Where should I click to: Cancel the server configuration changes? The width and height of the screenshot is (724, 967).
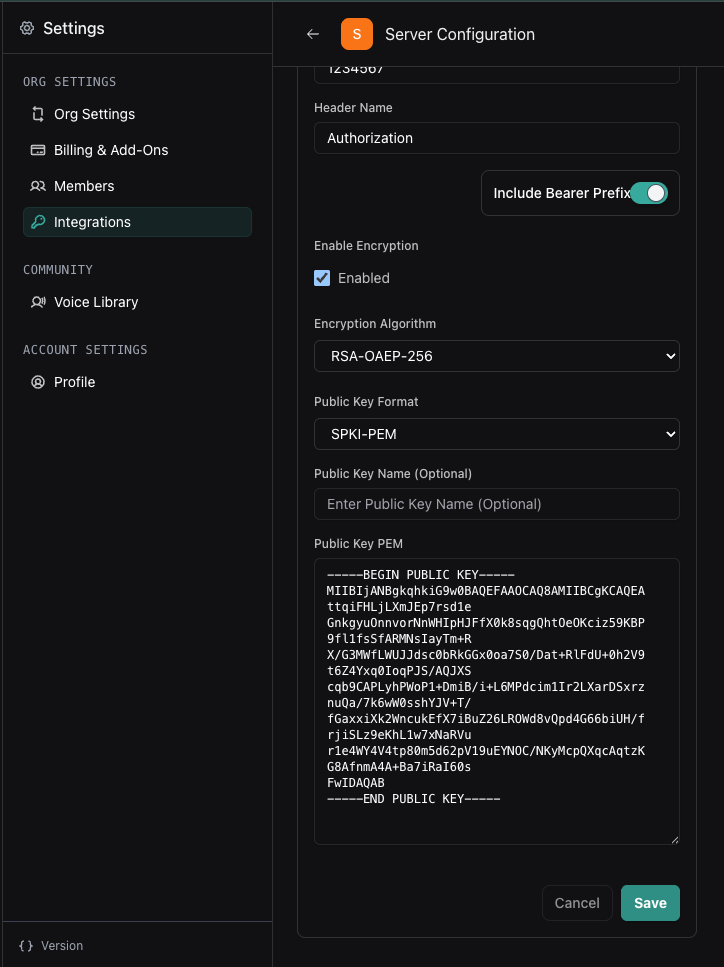point(577,903)
